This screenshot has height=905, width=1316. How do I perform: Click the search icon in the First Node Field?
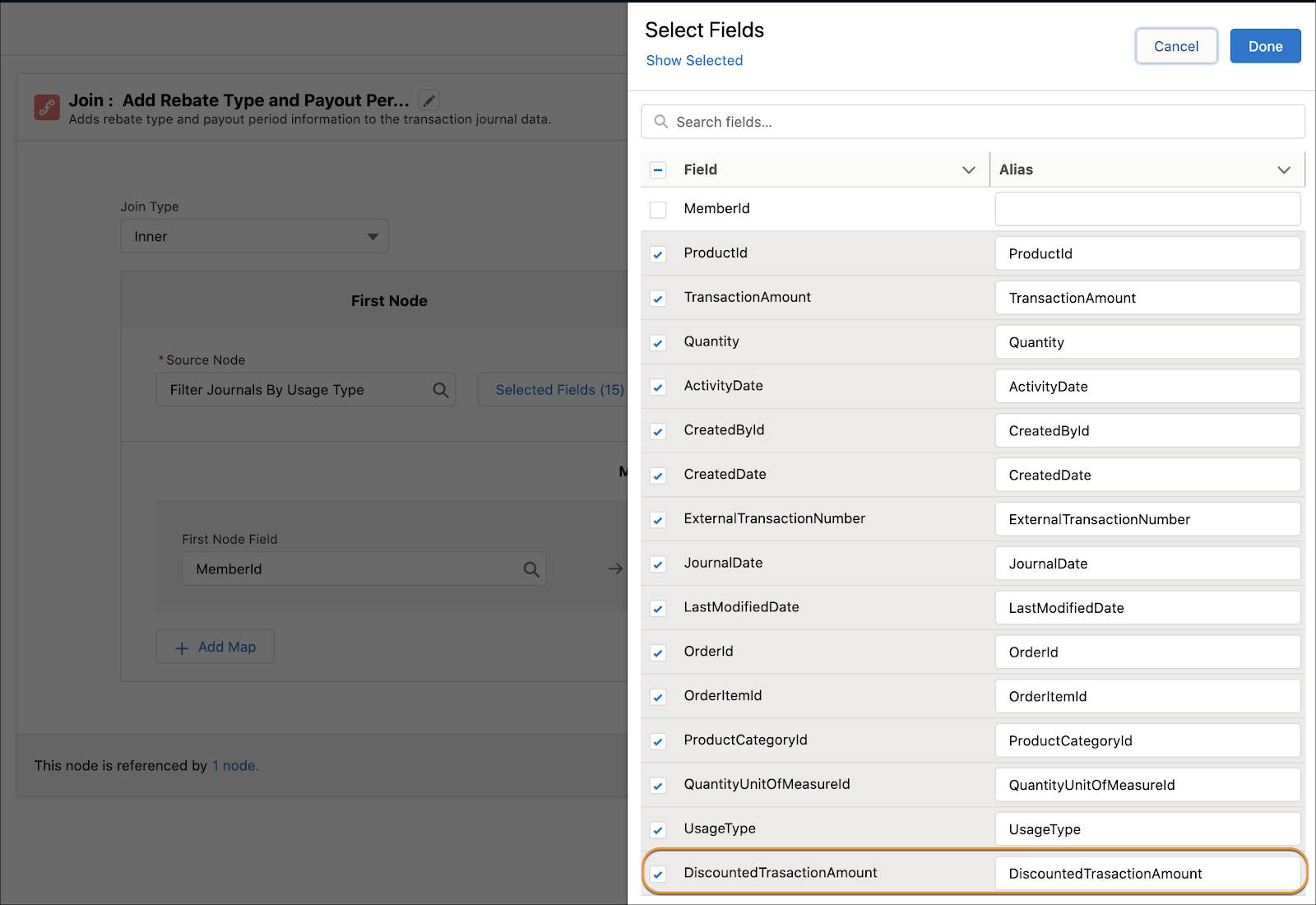[531, 569]
